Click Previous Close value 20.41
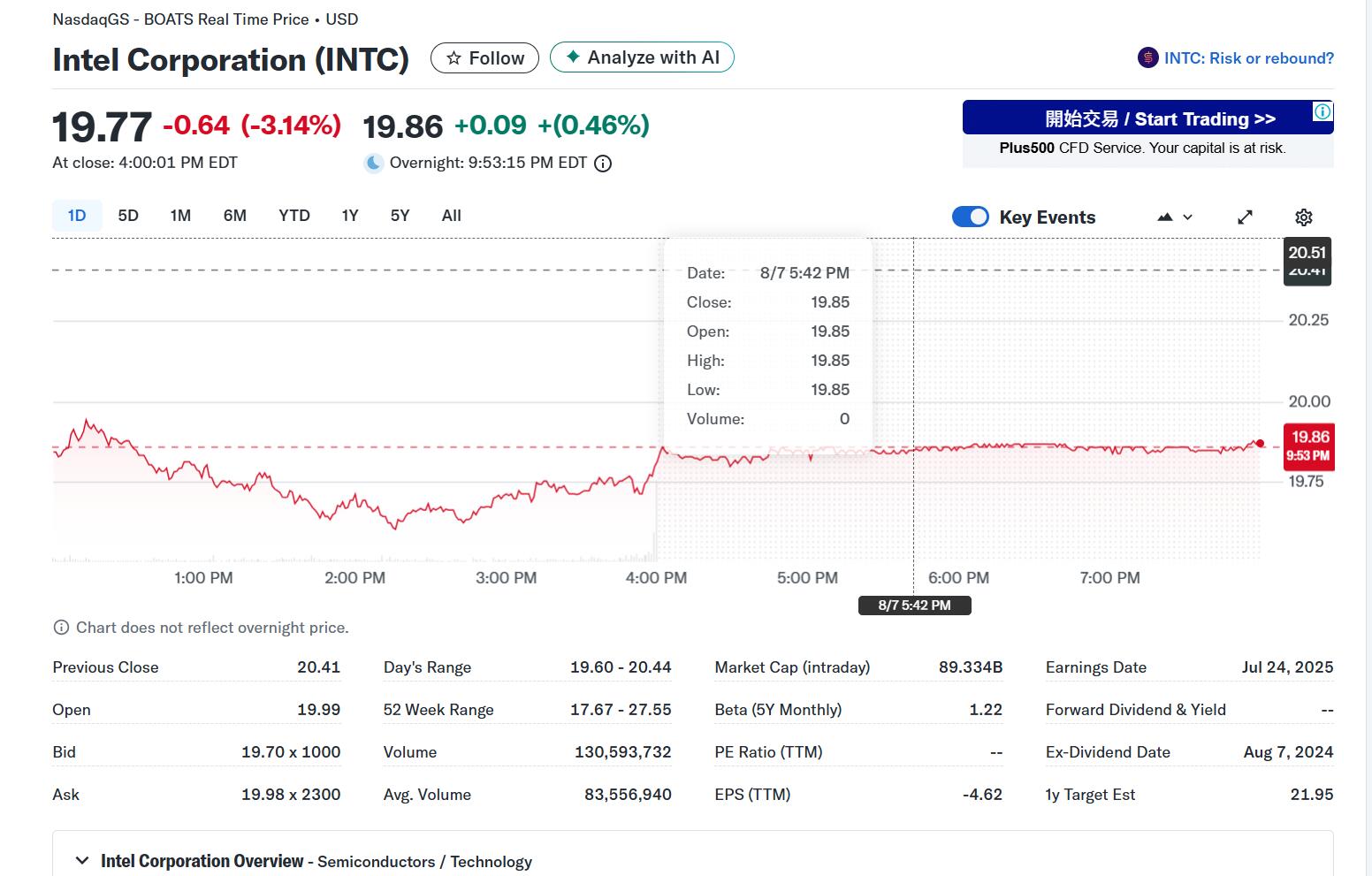This screenshot has width=1372, height=876. point(318,667)
